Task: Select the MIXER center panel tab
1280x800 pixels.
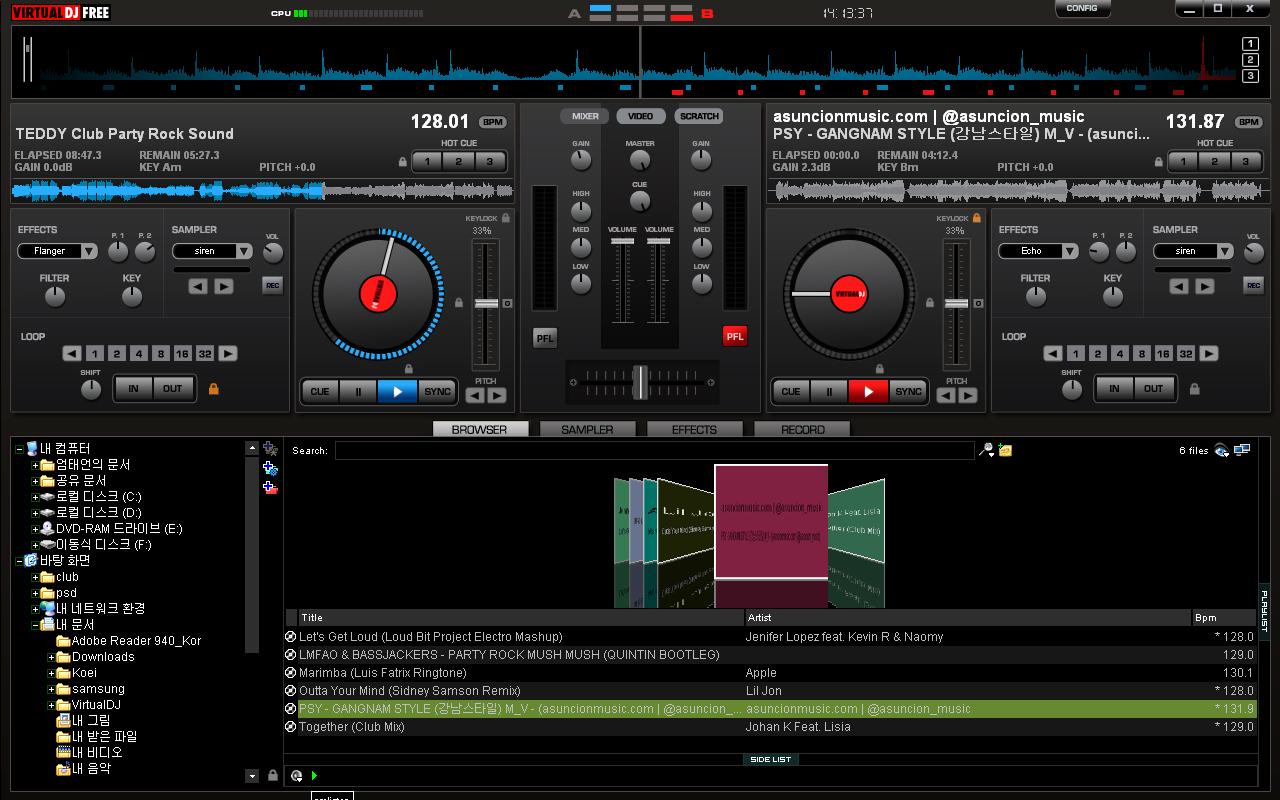Action: pyautogui.click(x=585, y=116)
